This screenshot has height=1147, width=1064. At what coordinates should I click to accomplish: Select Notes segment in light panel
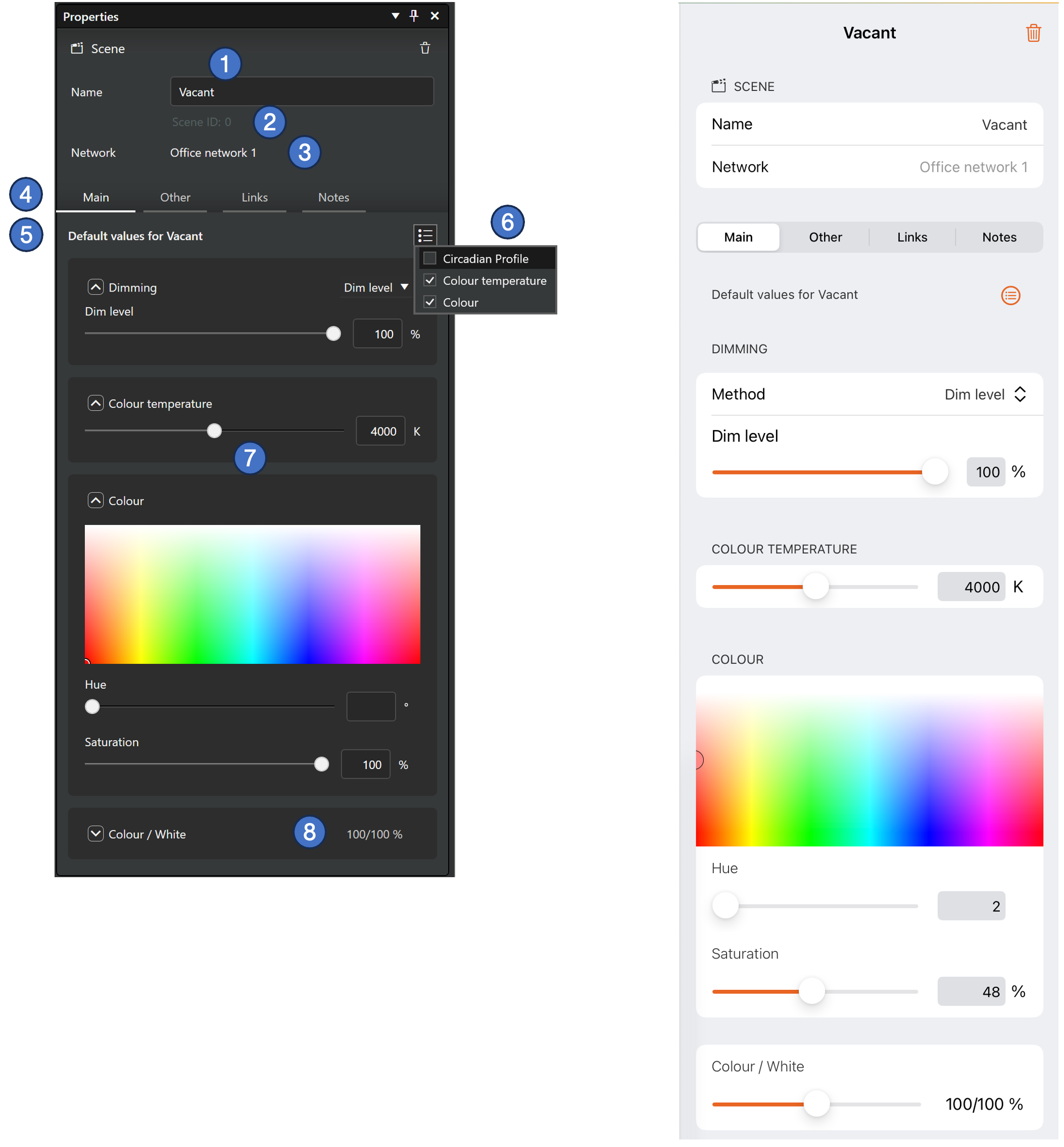pyautogui.click(x=999, y=237)
